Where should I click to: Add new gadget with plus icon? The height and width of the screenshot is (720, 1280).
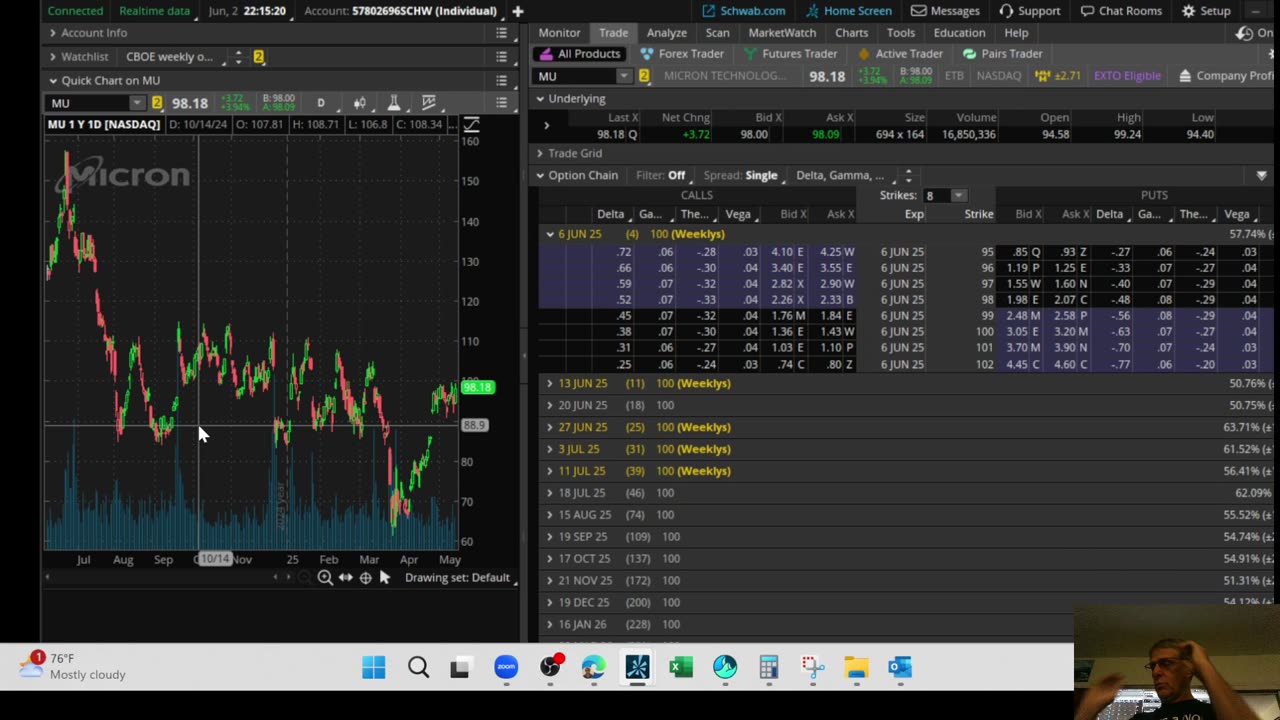517,11
